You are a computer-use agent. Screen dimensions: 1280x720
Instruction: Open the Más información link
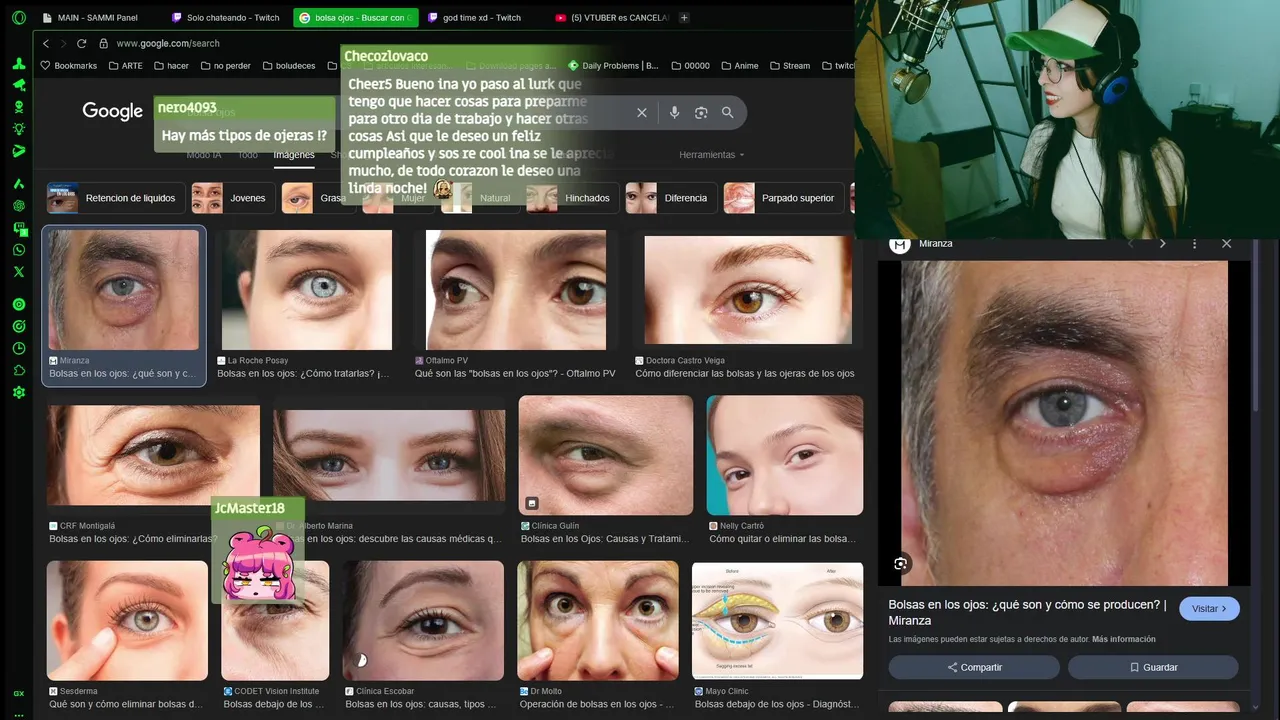pyautogui.click(x=1123, y=639)
